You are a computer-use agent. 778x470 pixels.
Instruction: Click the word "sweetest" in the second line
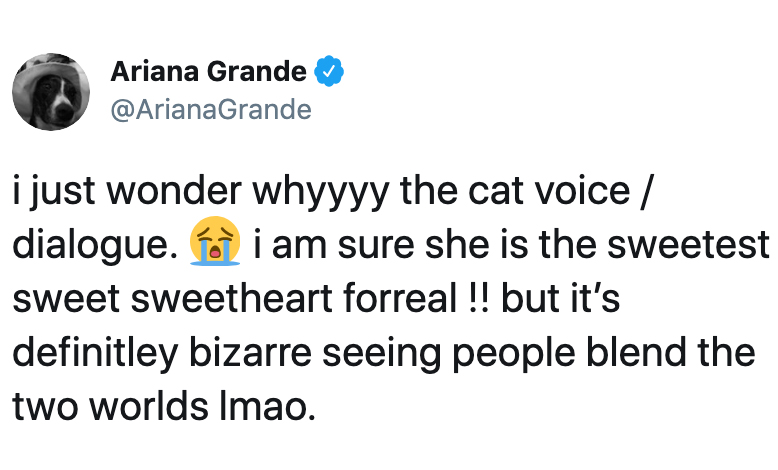click(x=689, y=245)
